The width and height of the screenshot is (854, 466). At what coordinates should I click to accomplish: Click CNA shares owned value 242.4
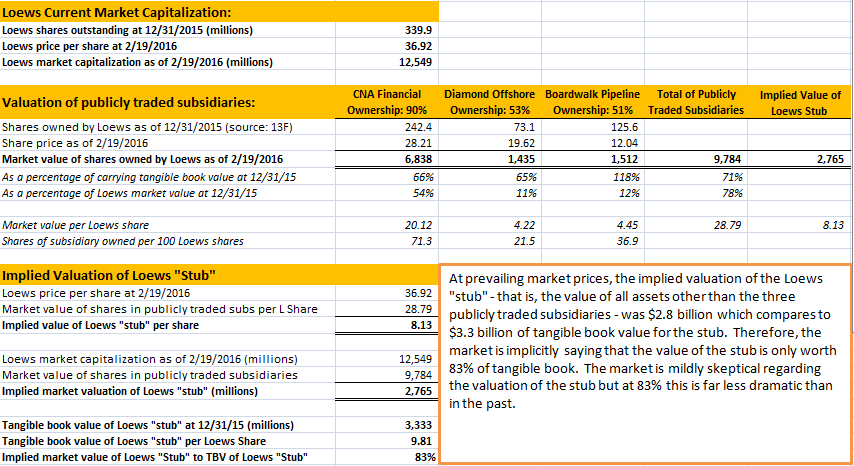pos(418,127)
